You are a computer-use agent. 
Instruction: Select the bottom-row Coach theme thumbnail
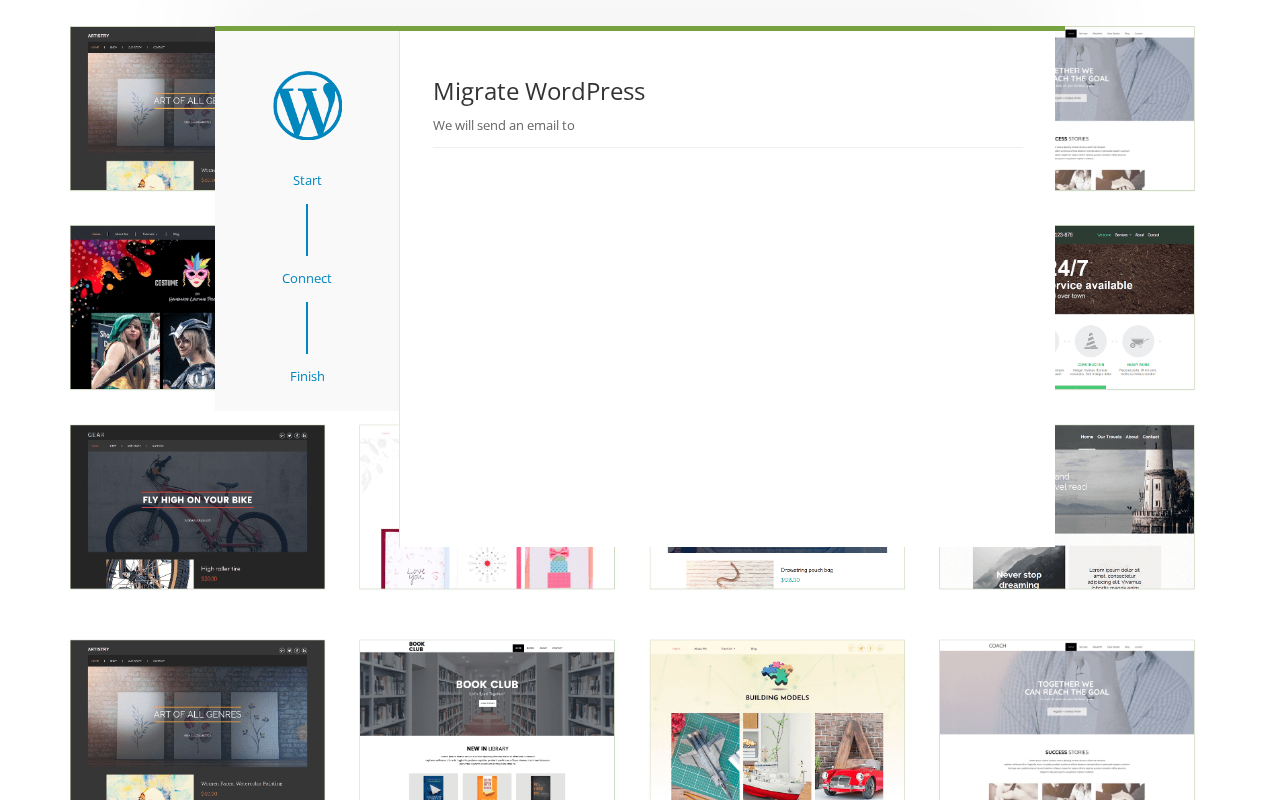(1067, 720)
